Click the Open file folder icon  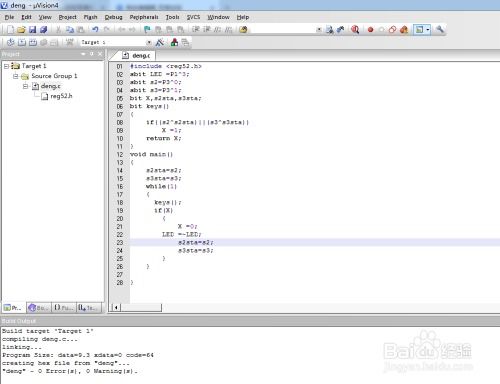click(x=21, y=30)
